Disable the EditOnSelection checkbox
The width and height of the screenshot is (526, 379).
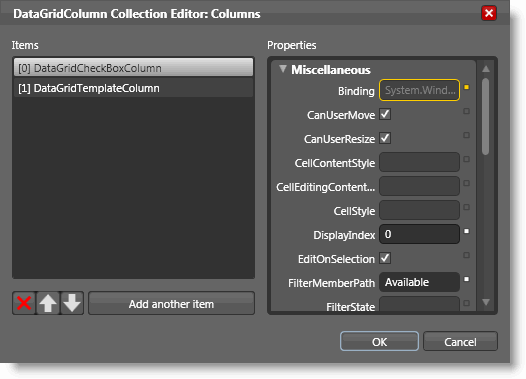coord(385,258)
